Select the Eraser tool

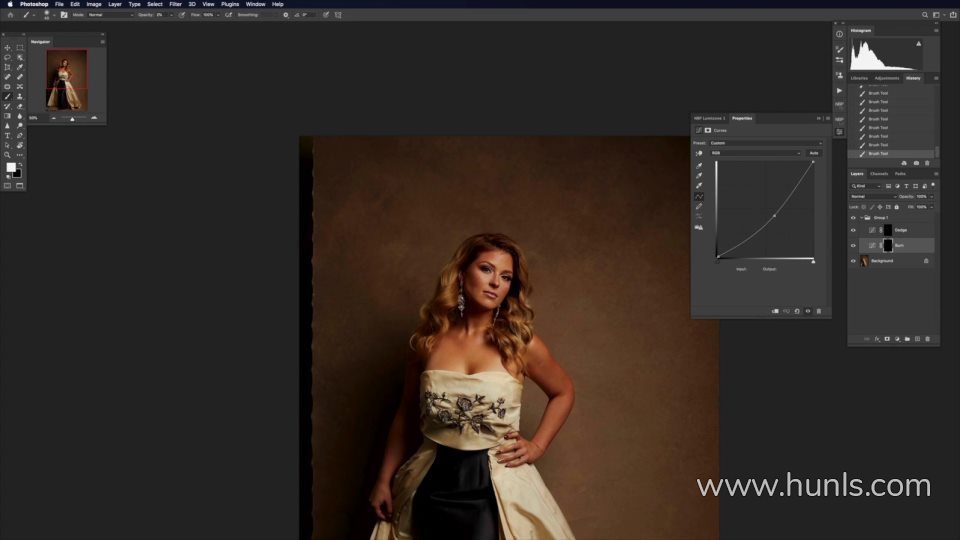pos(20,106)
